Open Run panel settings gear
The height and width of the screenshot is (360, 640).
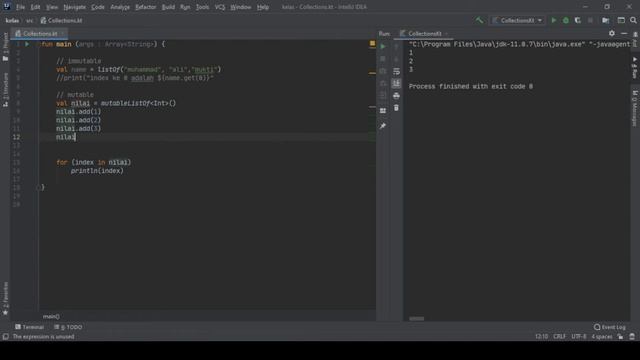click(611, 33)
